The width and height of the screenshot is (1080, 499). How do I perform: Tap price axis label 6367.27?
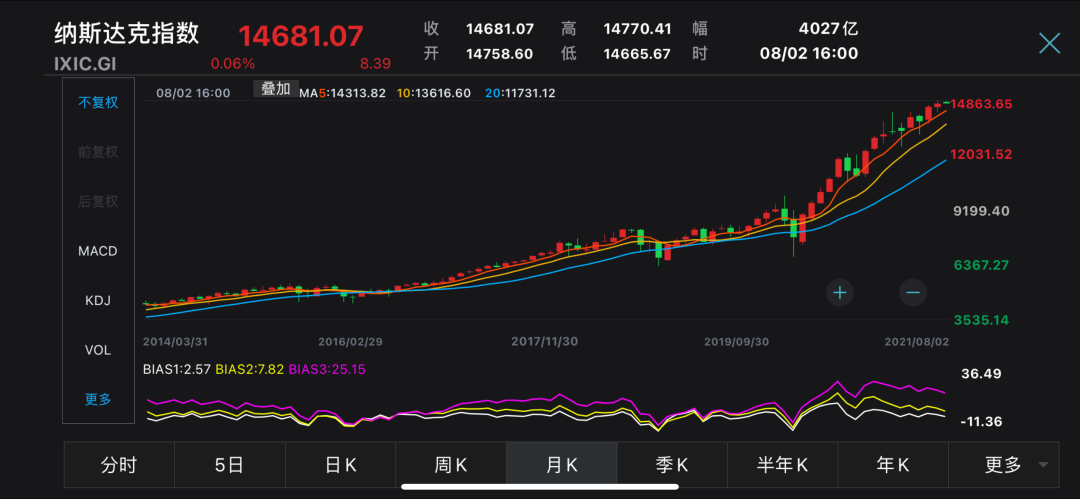982,265
